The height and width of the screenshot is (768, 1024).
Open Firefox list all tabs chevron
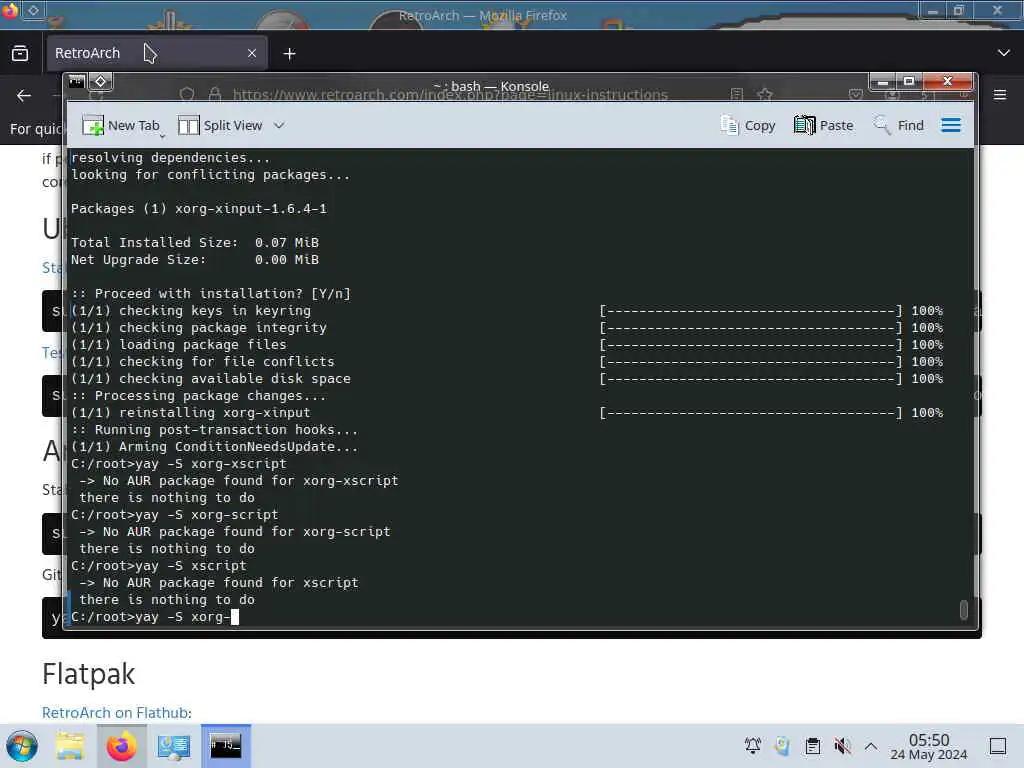(x=1004, y=53)
